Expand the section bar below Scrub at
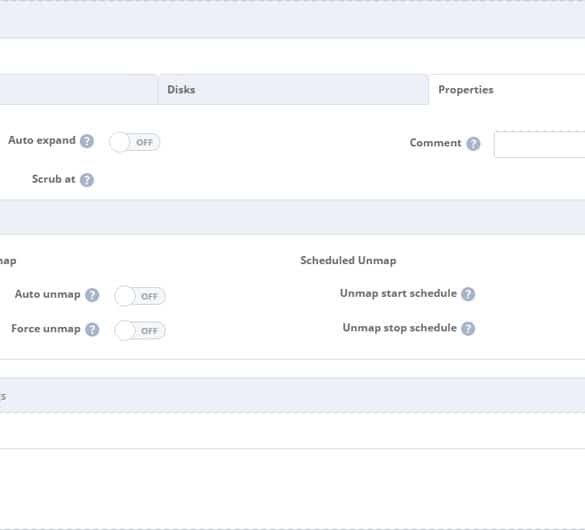 pyautogui.click(x=292, y=217)
